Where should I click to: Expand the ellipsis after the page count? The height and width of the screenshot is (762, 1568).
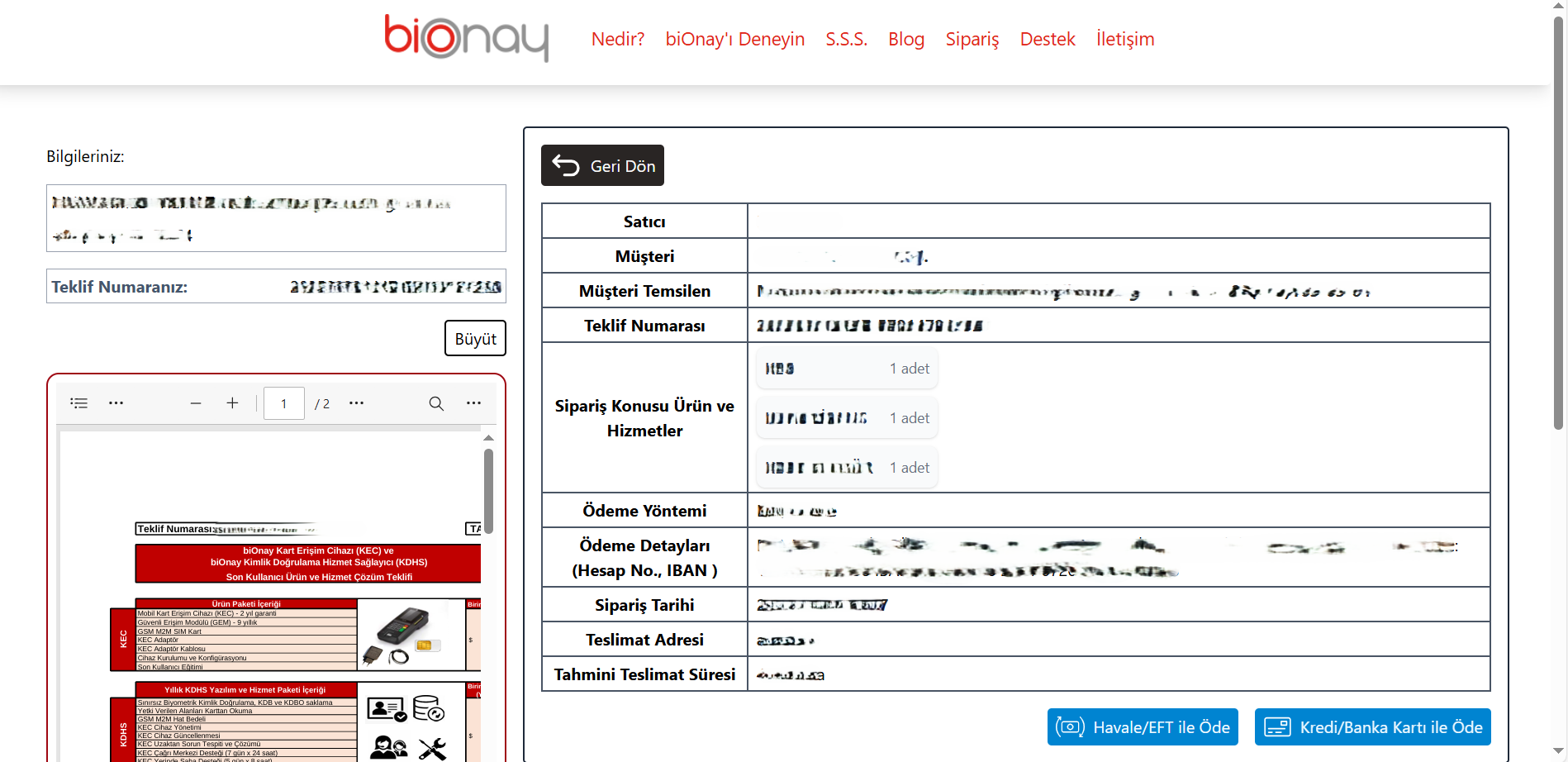tap(356, 403)
